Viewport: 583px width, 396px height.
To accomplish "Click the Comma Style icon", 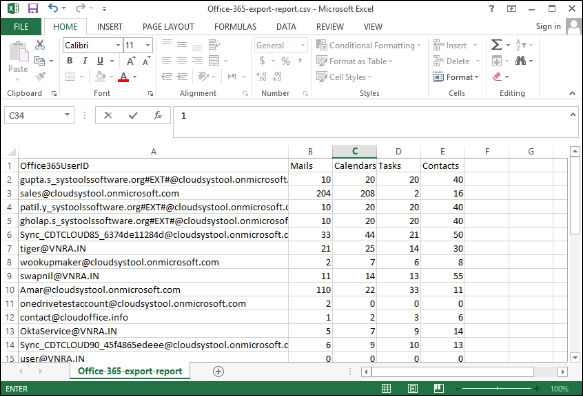I will click(x=300, y=61).
